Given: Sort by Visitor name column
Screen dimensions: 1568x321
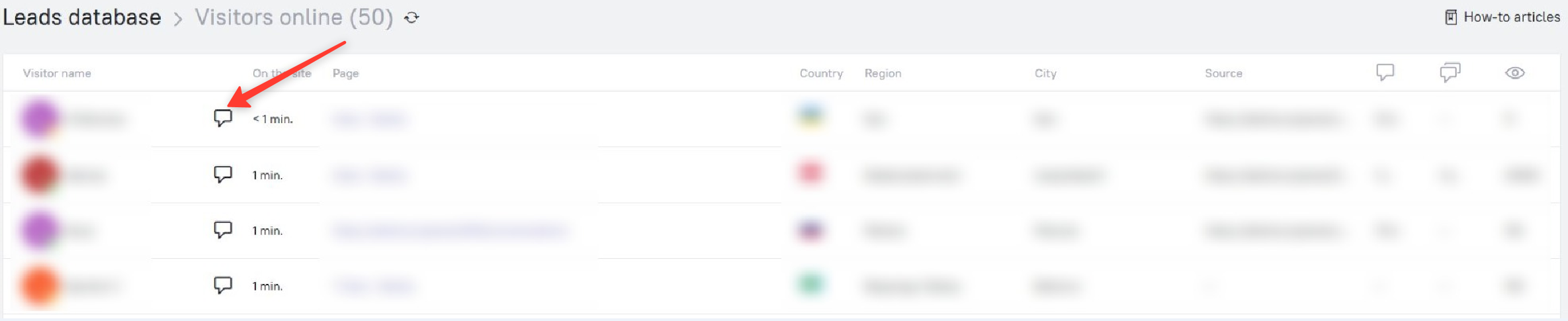Looking at the screenshot, I should point(57,73).
